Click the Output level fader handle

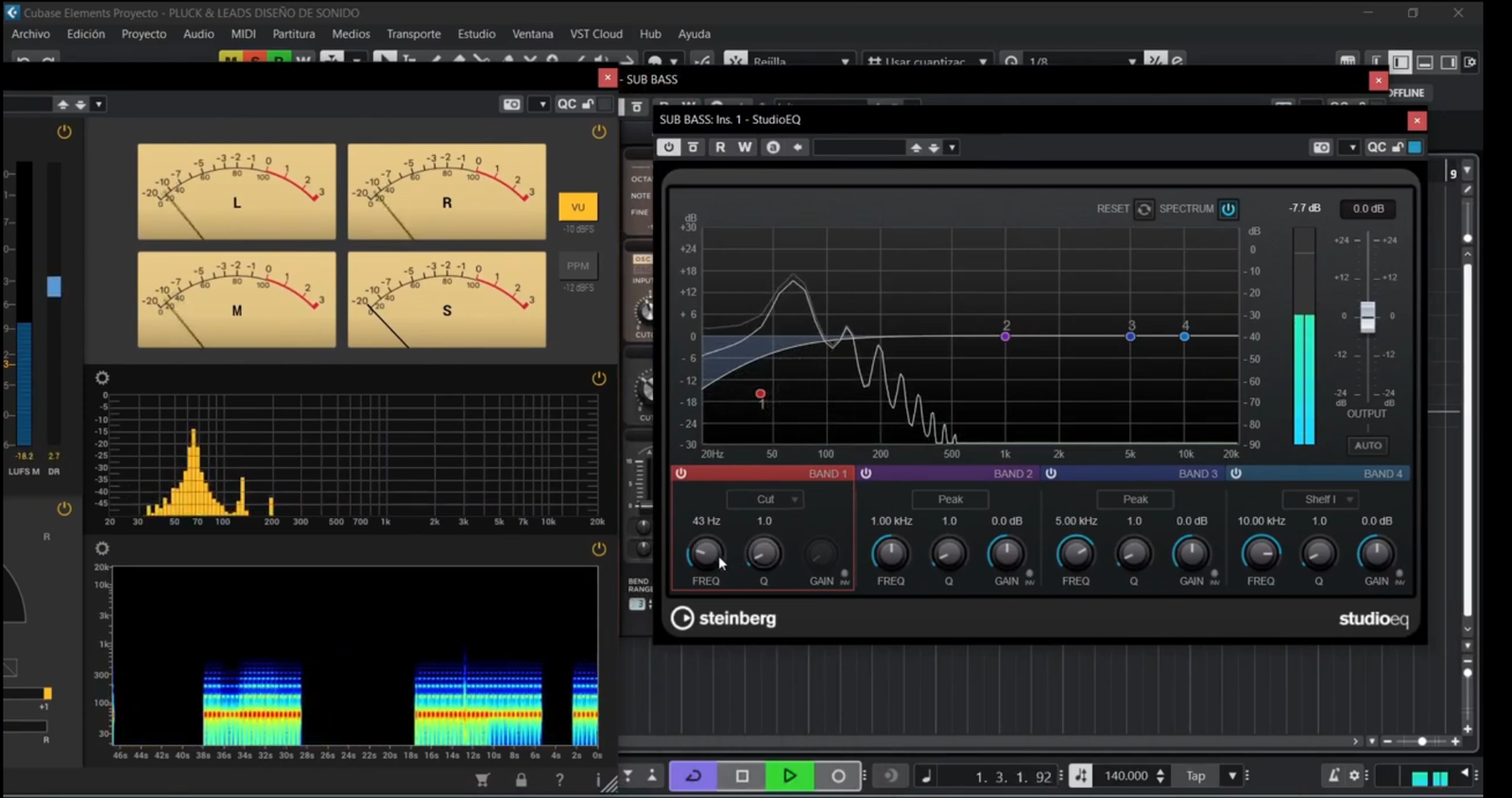click(x=1367, y=316)
